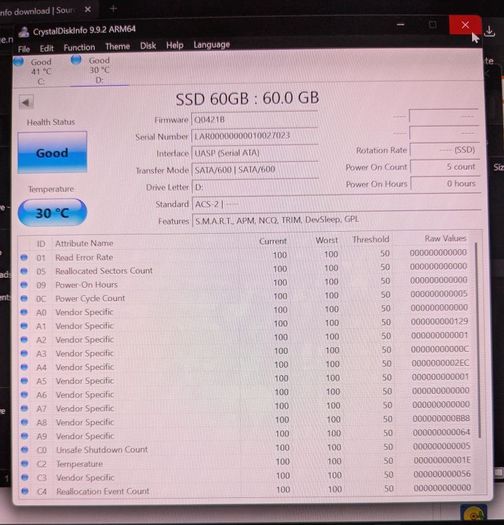Click the Attribute Name column header
The image size is (504, 525).
click(x=84, y=243)
